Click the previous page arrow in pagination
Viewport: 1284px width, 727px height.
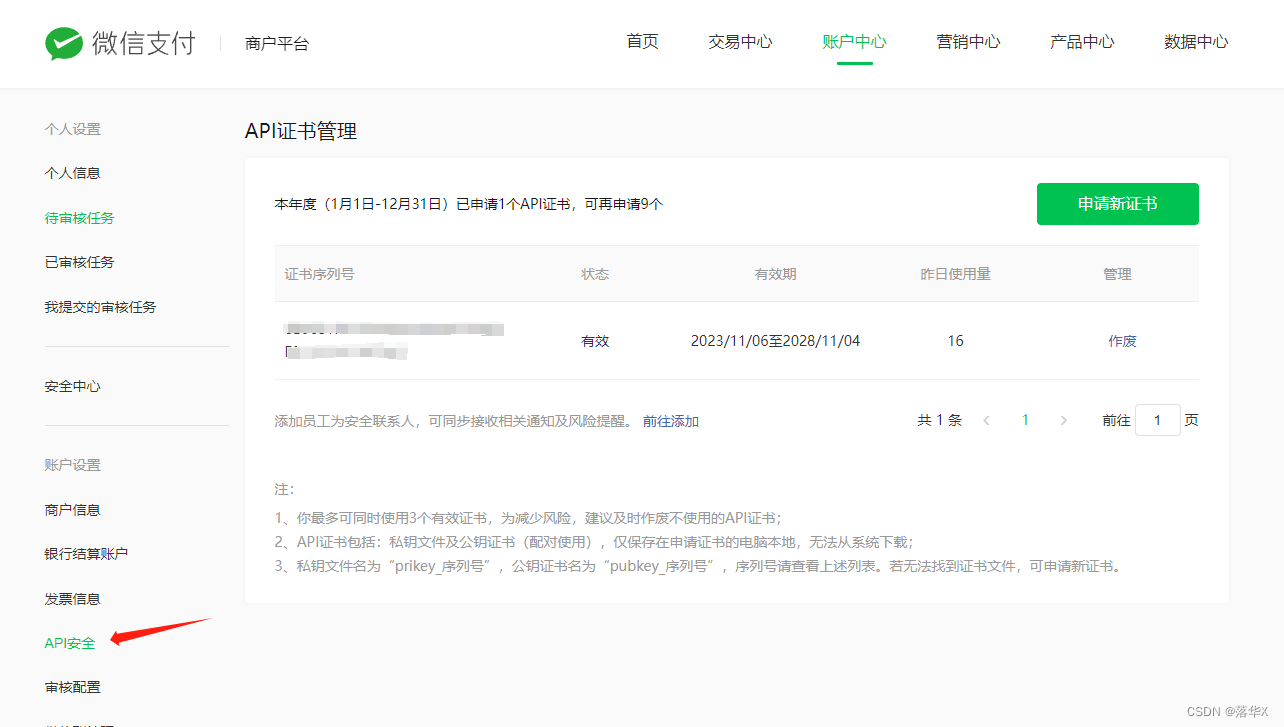point(987,420)
